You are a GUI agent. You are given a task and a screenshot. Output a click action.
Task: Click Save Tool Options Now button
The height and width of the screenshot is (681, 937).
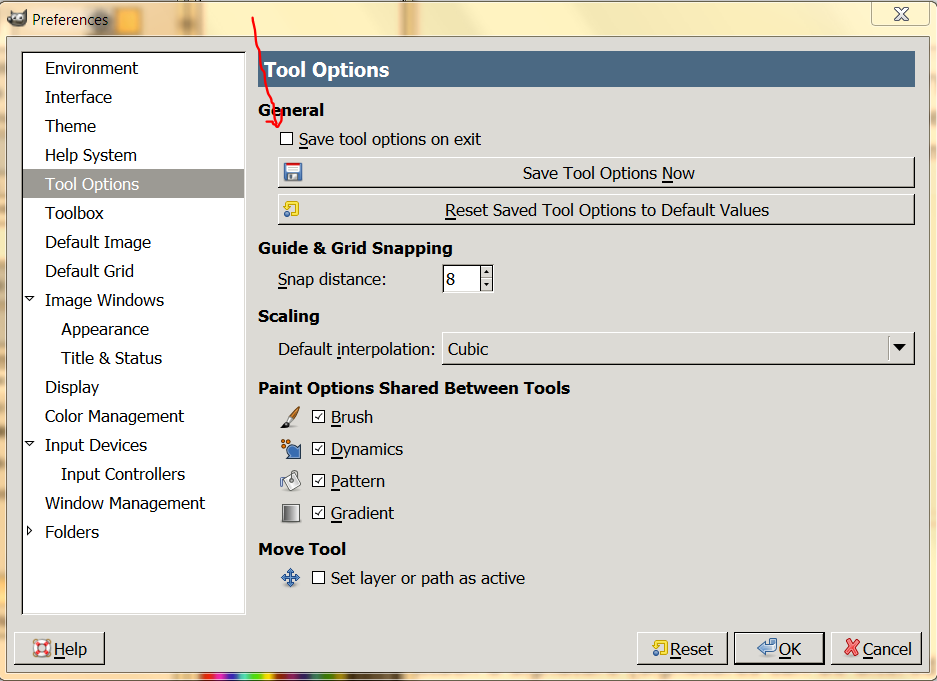(596, 173)
